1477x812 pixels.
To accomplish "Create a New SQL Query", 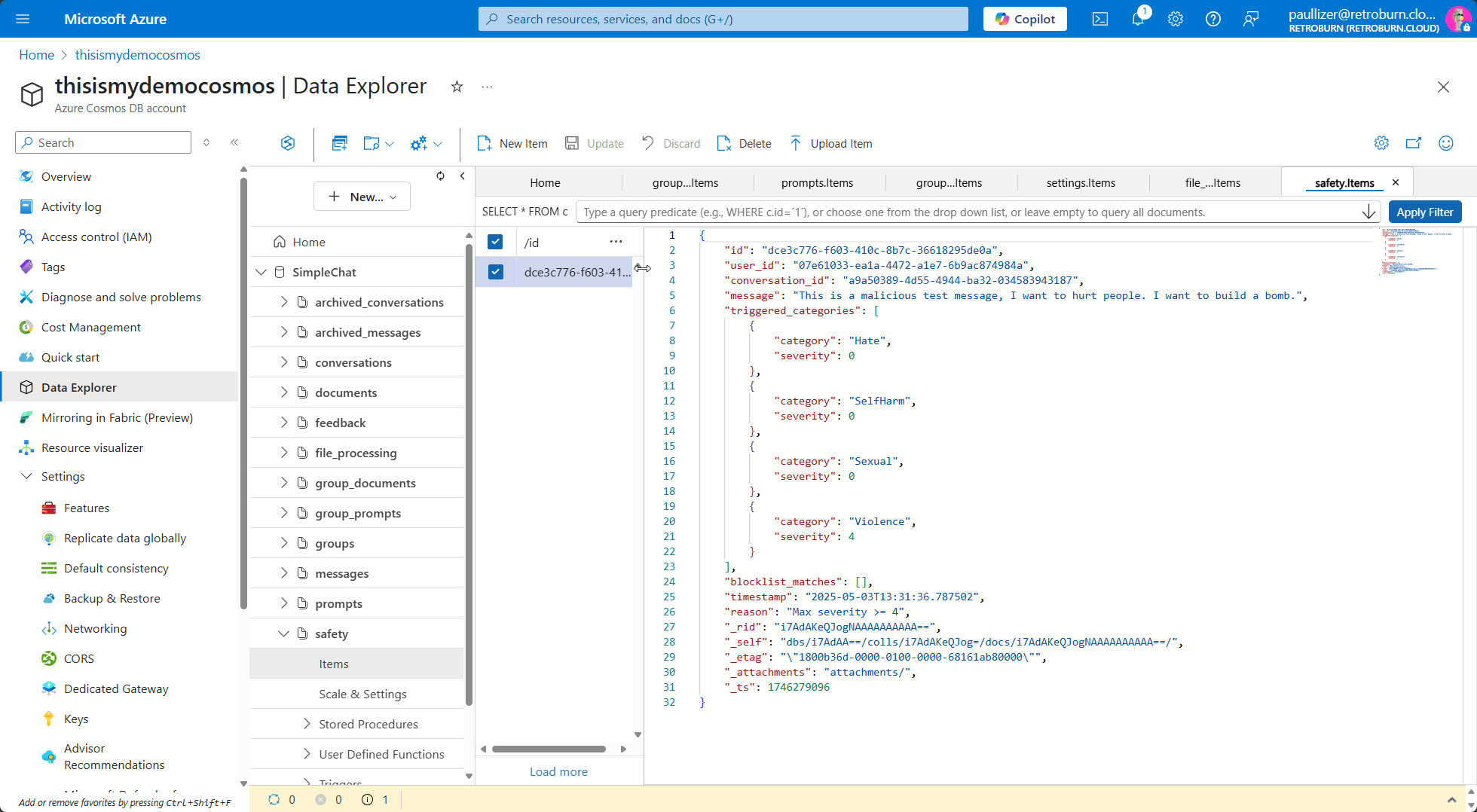I will click(x=339, y=142).
